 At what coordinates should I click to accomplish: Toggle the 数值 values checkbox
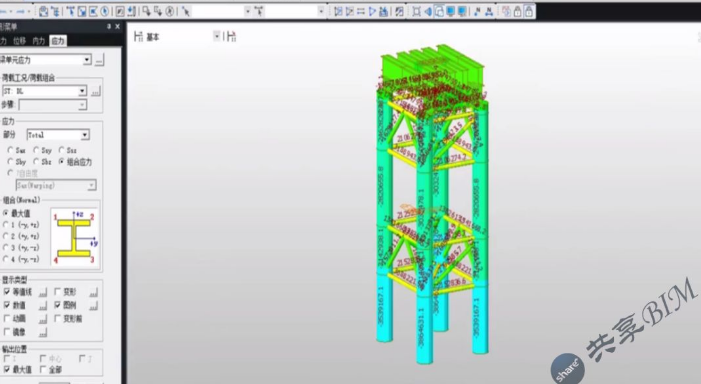click(x=7, y=305)
